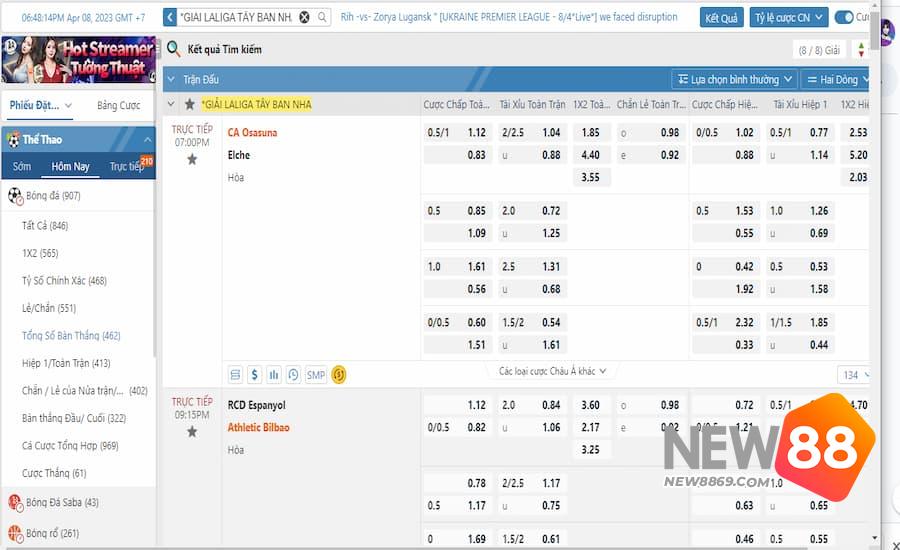Viewport: 900px width, 550px height.
Task: Star the Giải LaLiga Tây Ban Nha league
Action: [x=189, y=104]
